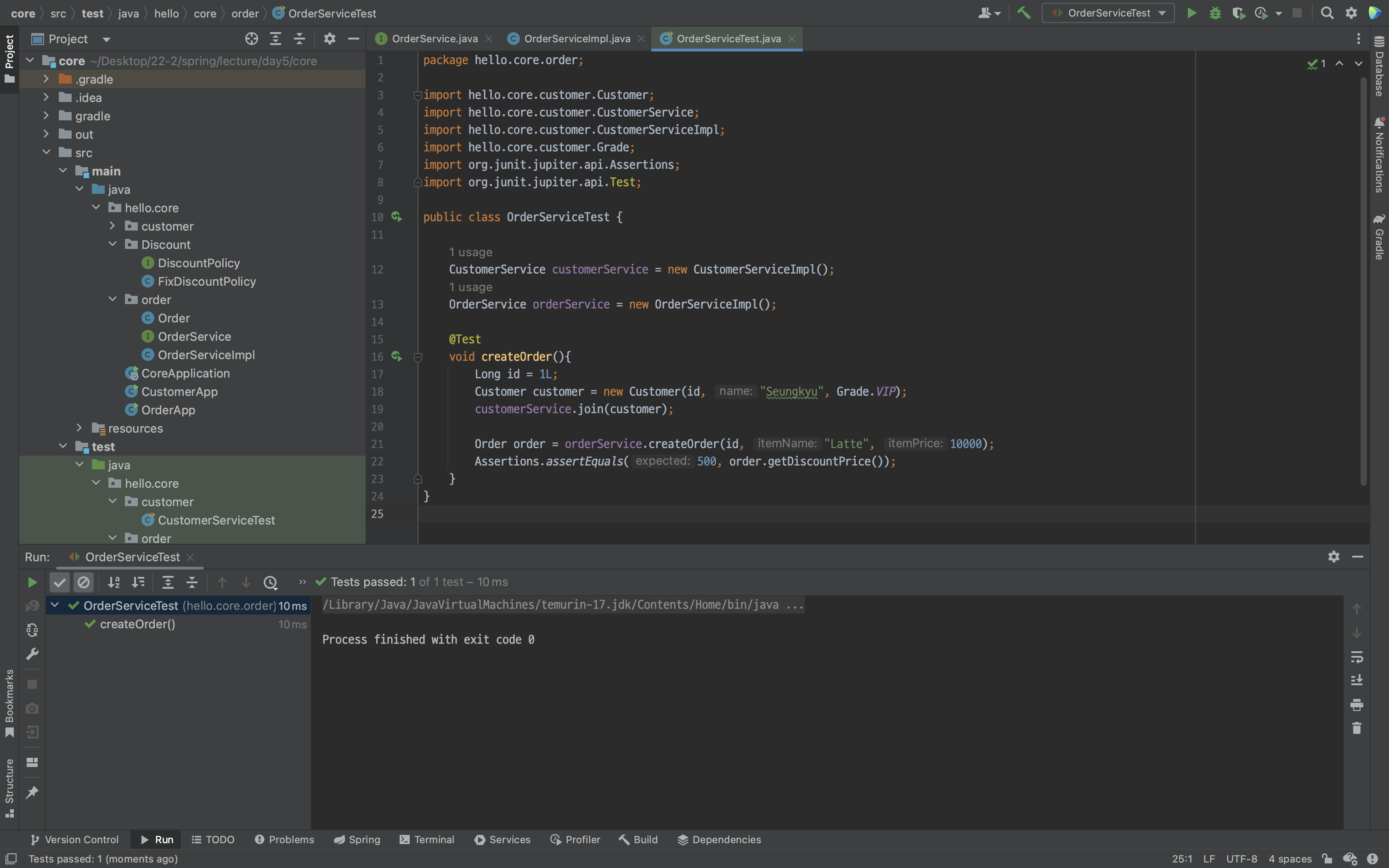This screenshot has height=868, width=1389.
Task: Click the run gutter icon beside createOrder
Action: pyautogui.click(x=396, y=356)
